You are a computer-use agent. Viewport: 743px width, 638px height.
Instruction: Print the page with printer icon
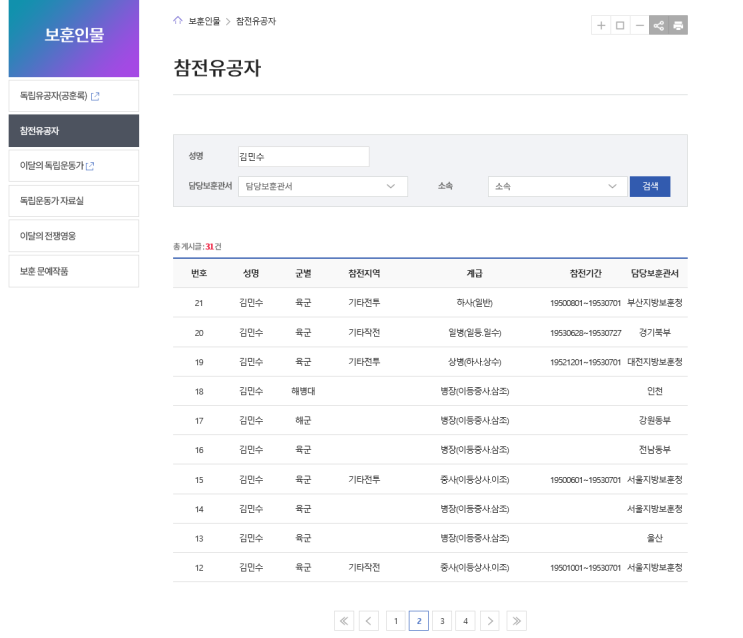pyautogui.click(x=678, y=25)
